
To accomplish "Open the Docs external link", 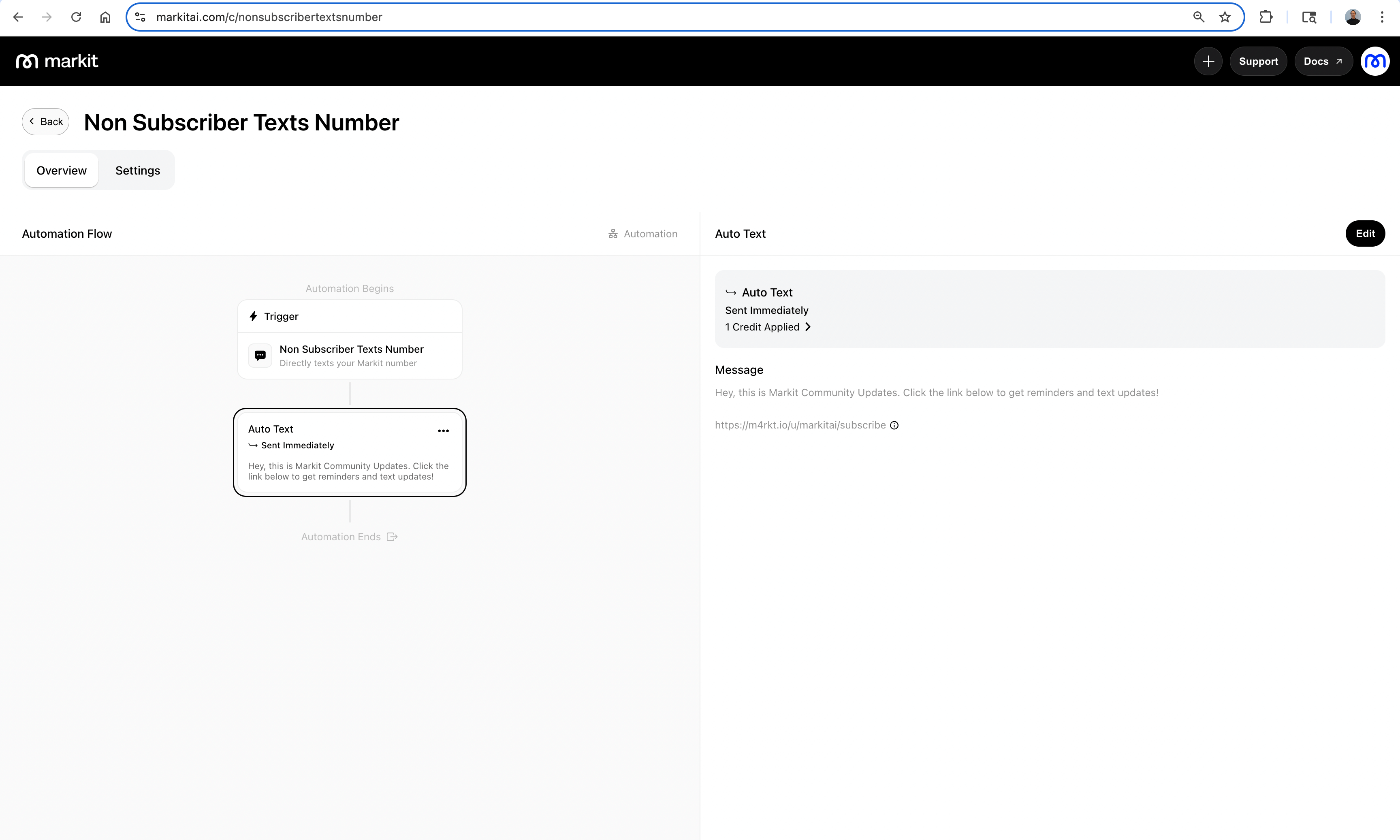I will tap(1323, 61).
